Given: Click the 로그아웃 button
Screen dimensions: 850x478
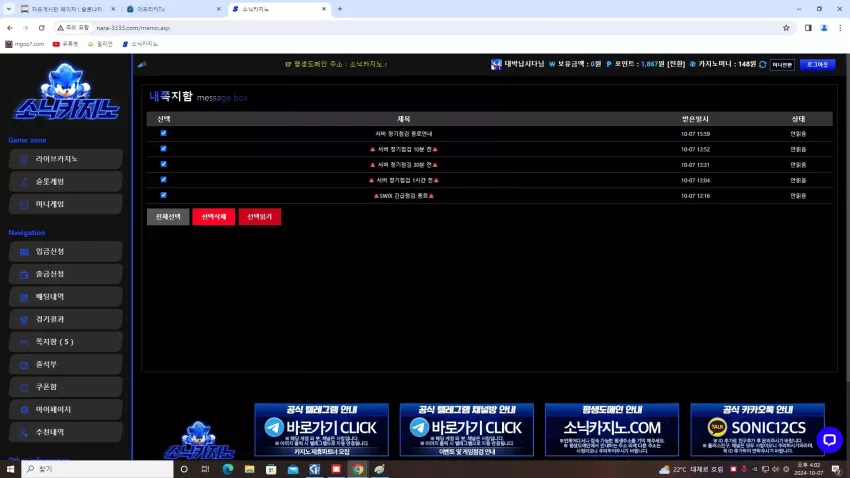Looking at the screenshot, I should [x=817, y=64].
